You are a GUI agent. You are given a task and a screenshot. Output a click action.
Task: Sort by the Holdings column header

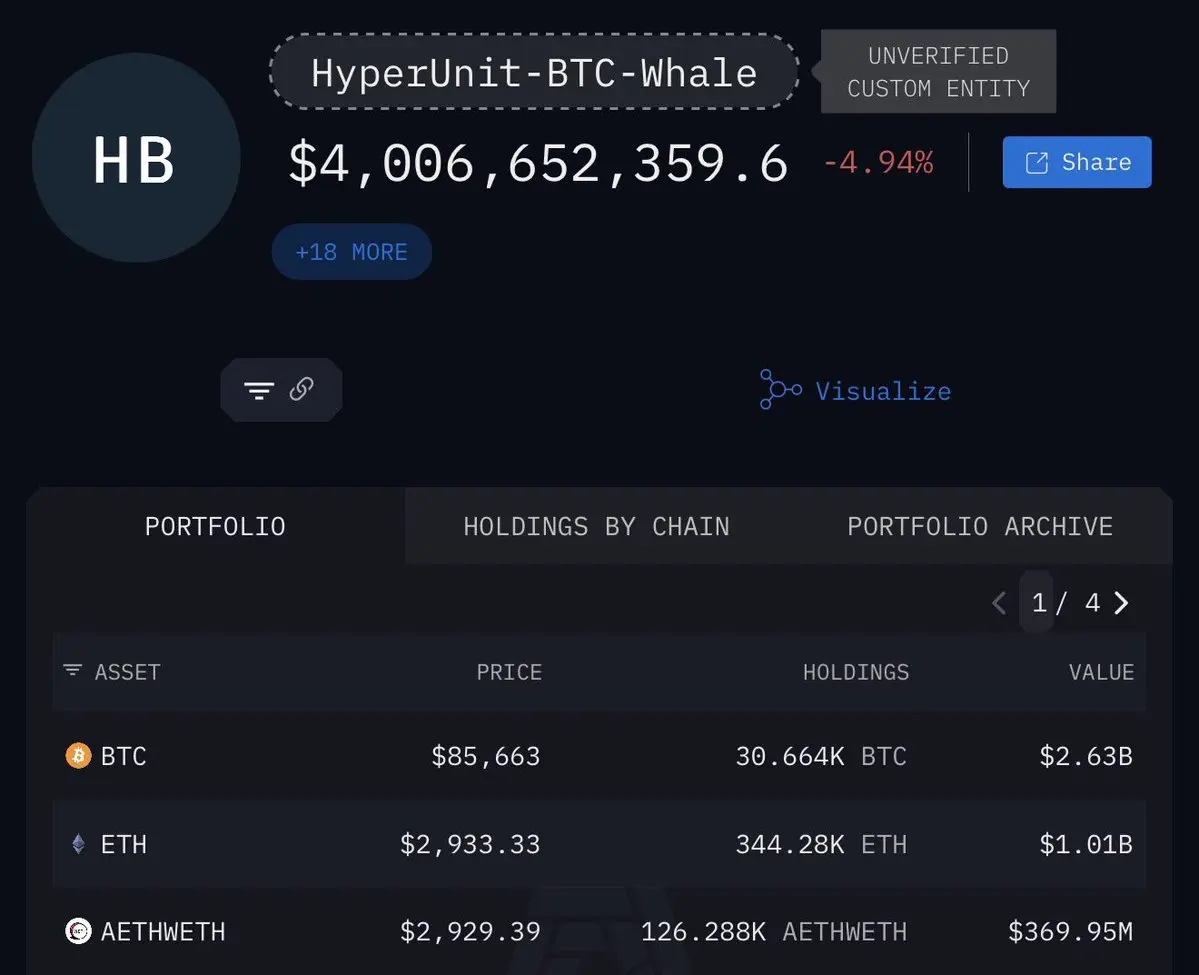[x=856, y=672]
